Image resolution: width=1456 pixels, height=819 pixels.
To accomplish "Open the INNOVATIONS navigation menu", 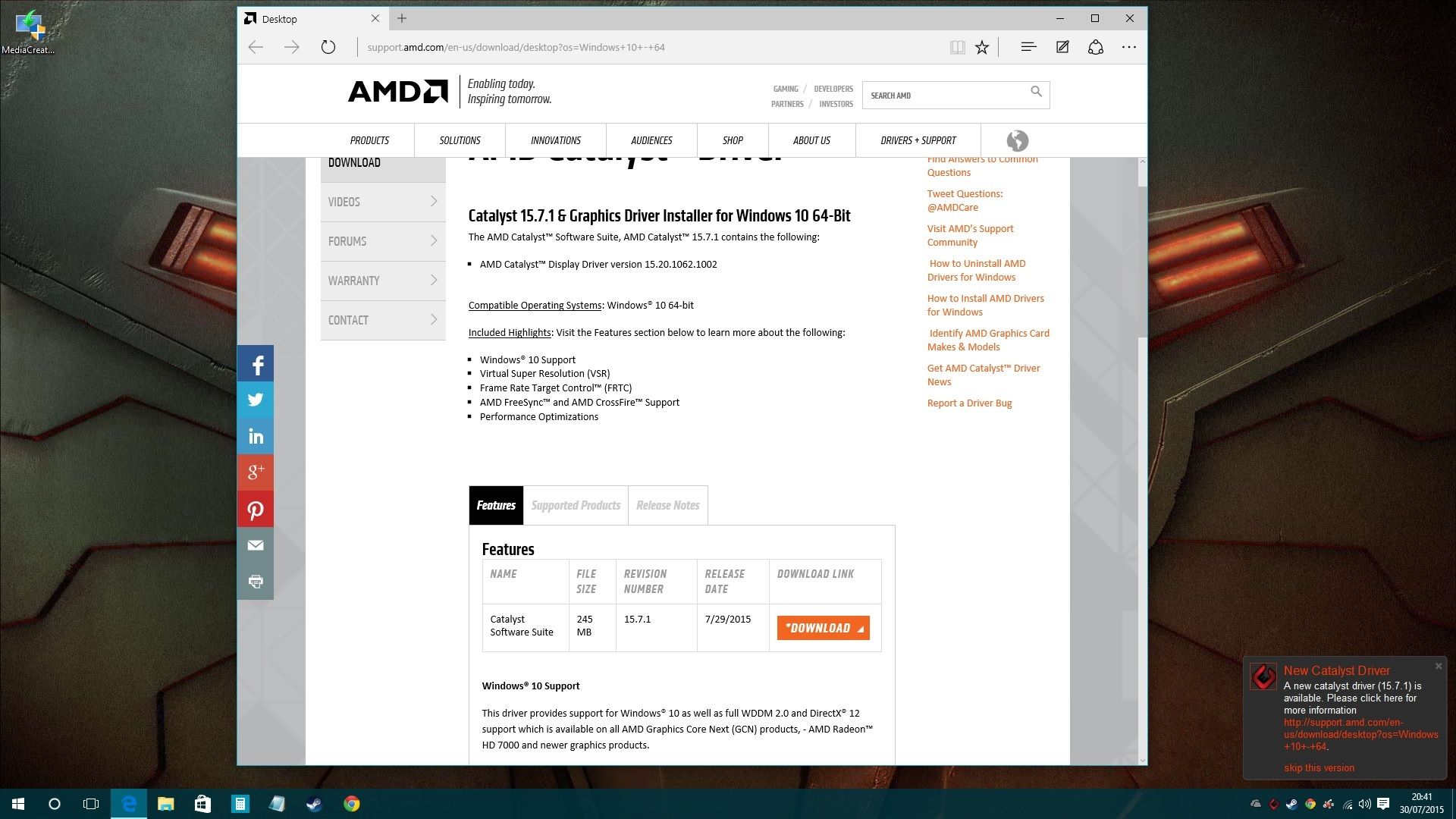I will [x=556, y=140].
